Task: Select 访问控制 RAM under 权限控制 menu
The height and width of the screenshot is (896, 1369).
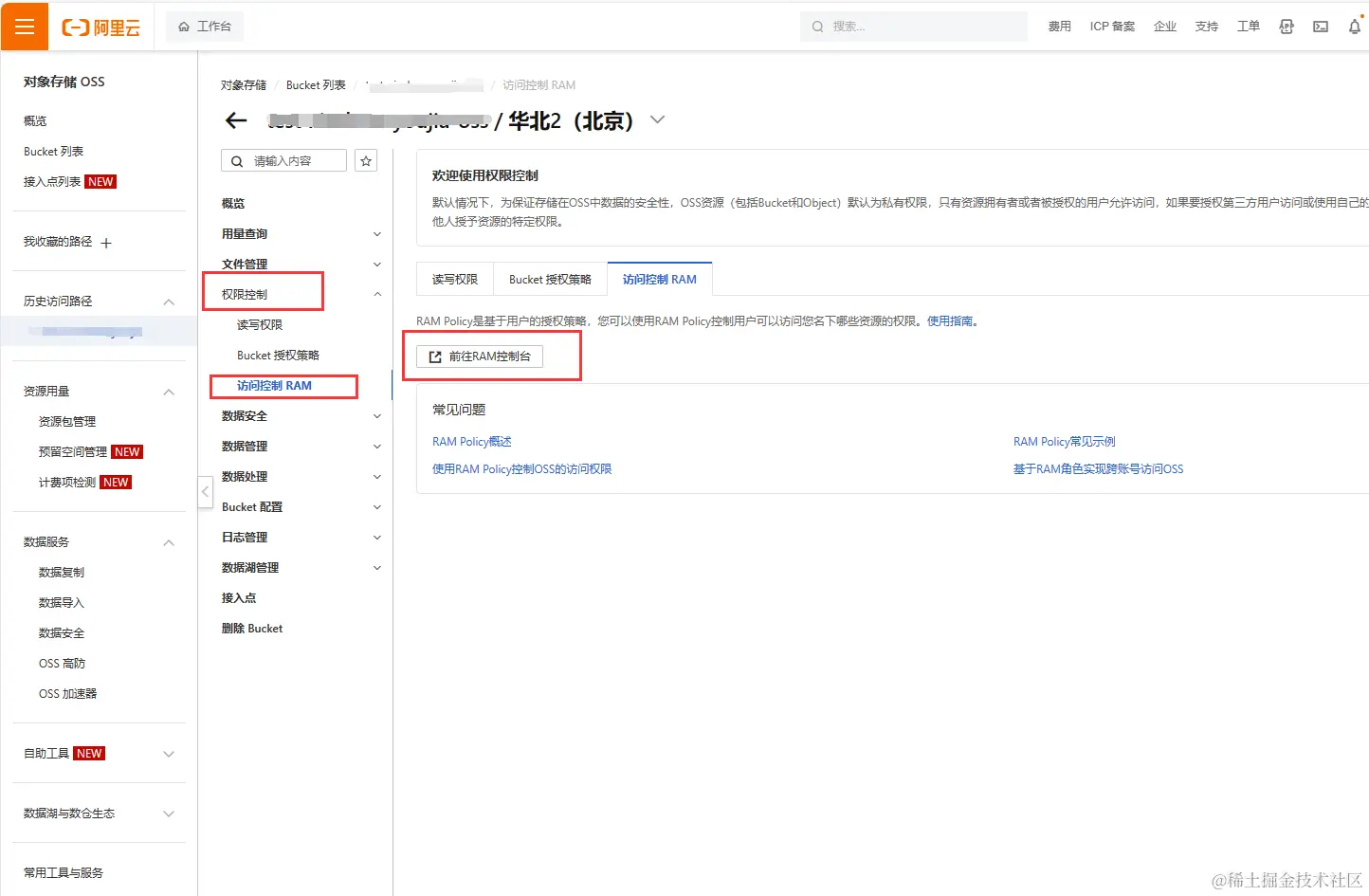Action: click(274, 386)
